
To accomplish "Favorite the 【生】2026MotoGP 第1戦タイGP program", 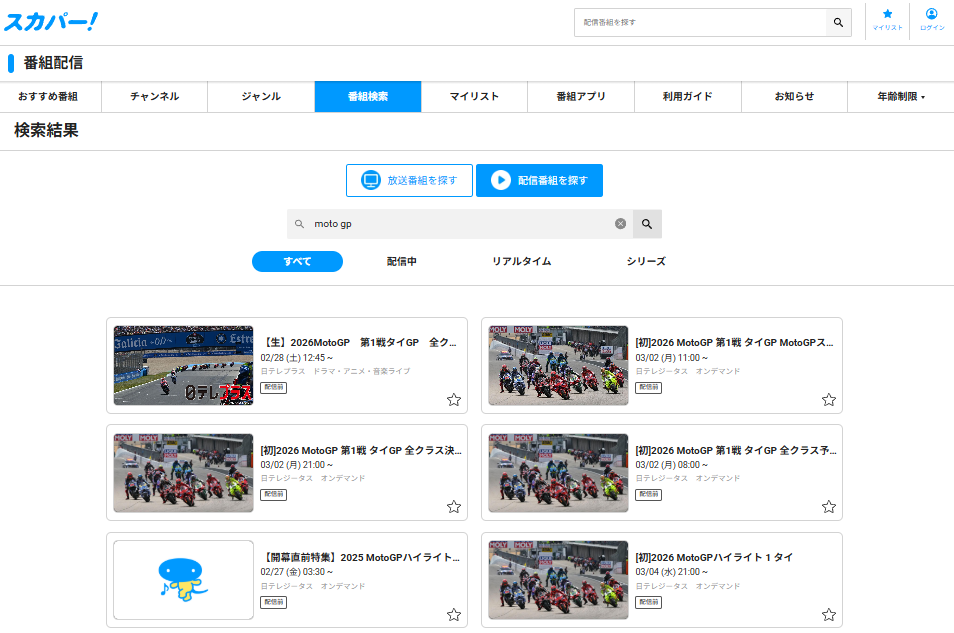I will coord(455,399).
